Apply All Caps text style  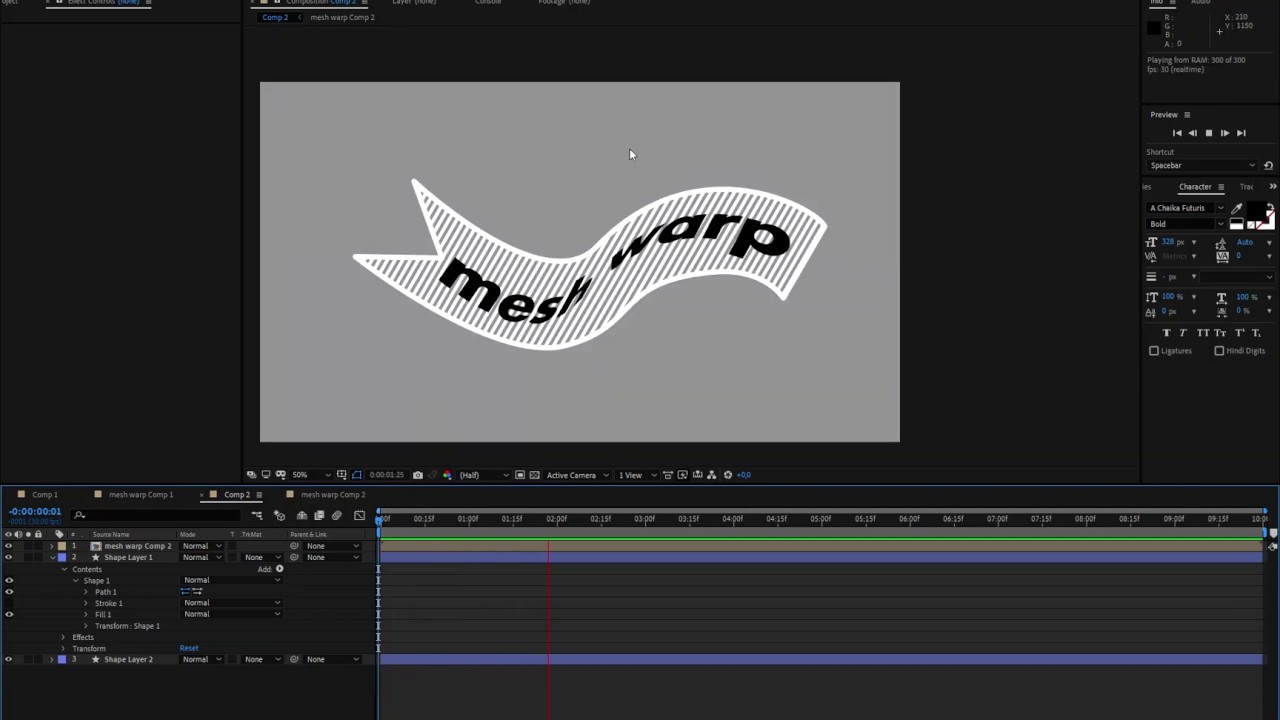pos(1203,333)
